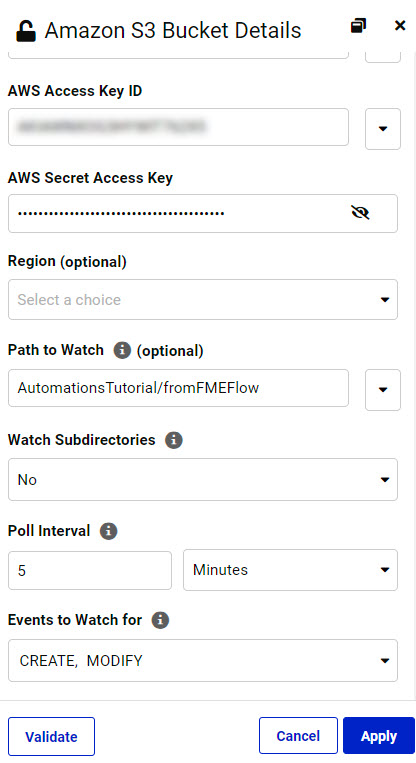
Task: Click Events to Watch for info icon
Action: pos(161,620)
